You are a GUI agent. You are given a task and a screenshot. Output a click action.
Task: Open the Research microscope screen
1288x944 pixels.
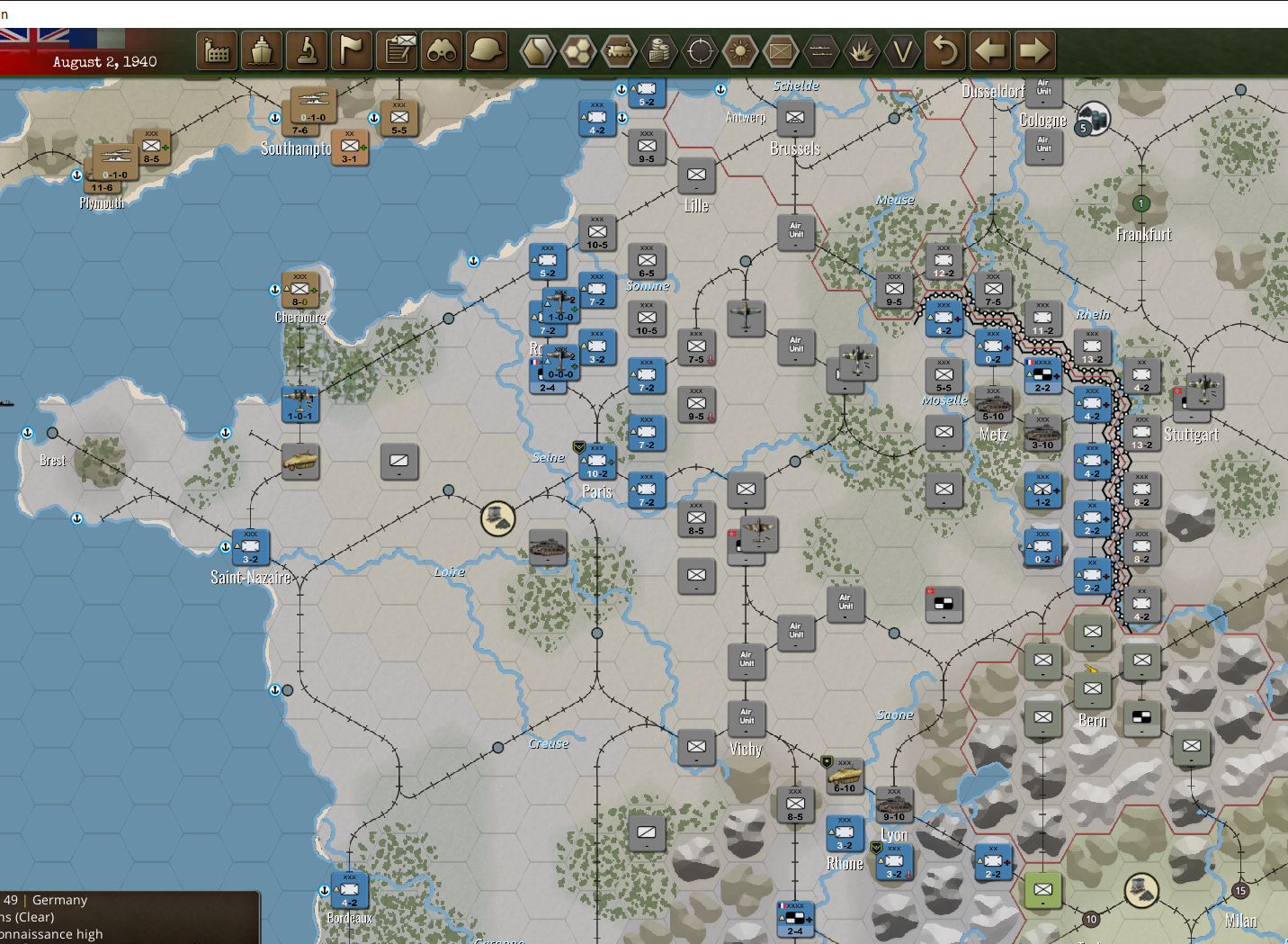click(307, 50)
